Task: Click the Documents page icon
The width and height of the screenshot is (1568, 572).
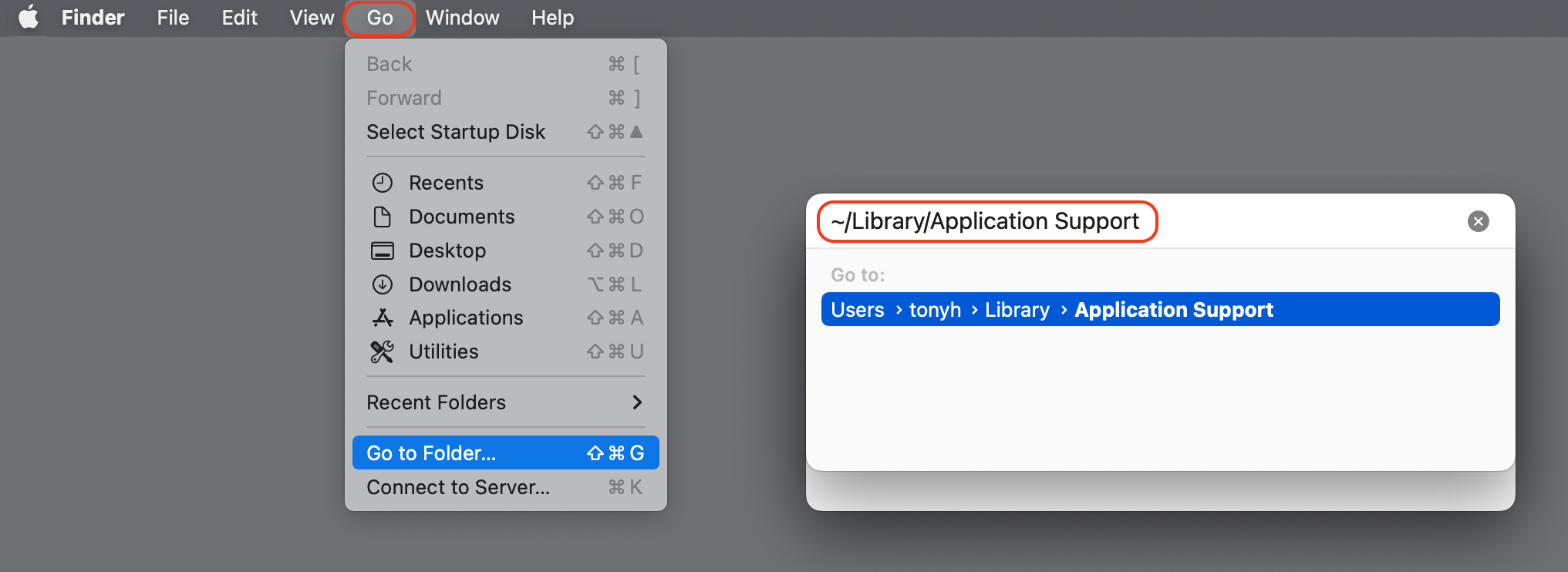Action: tap(383, 217)
